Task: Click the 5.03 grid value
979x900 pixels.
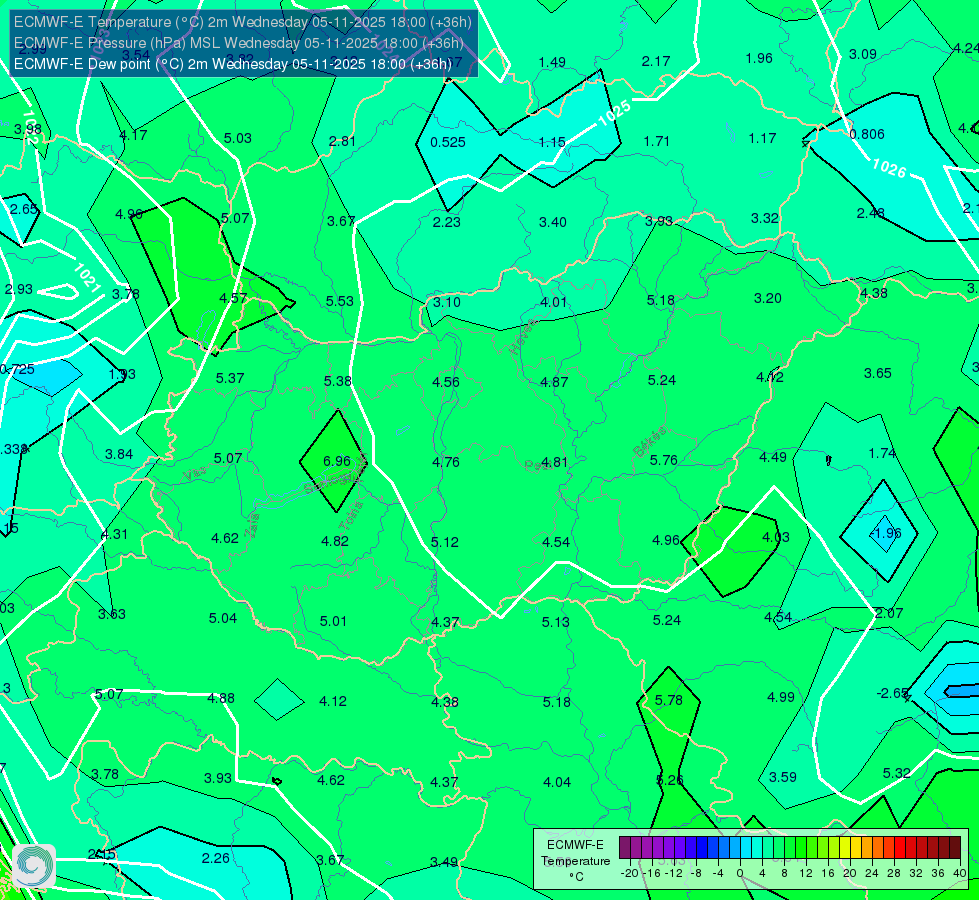Action: tap(237, 138)
